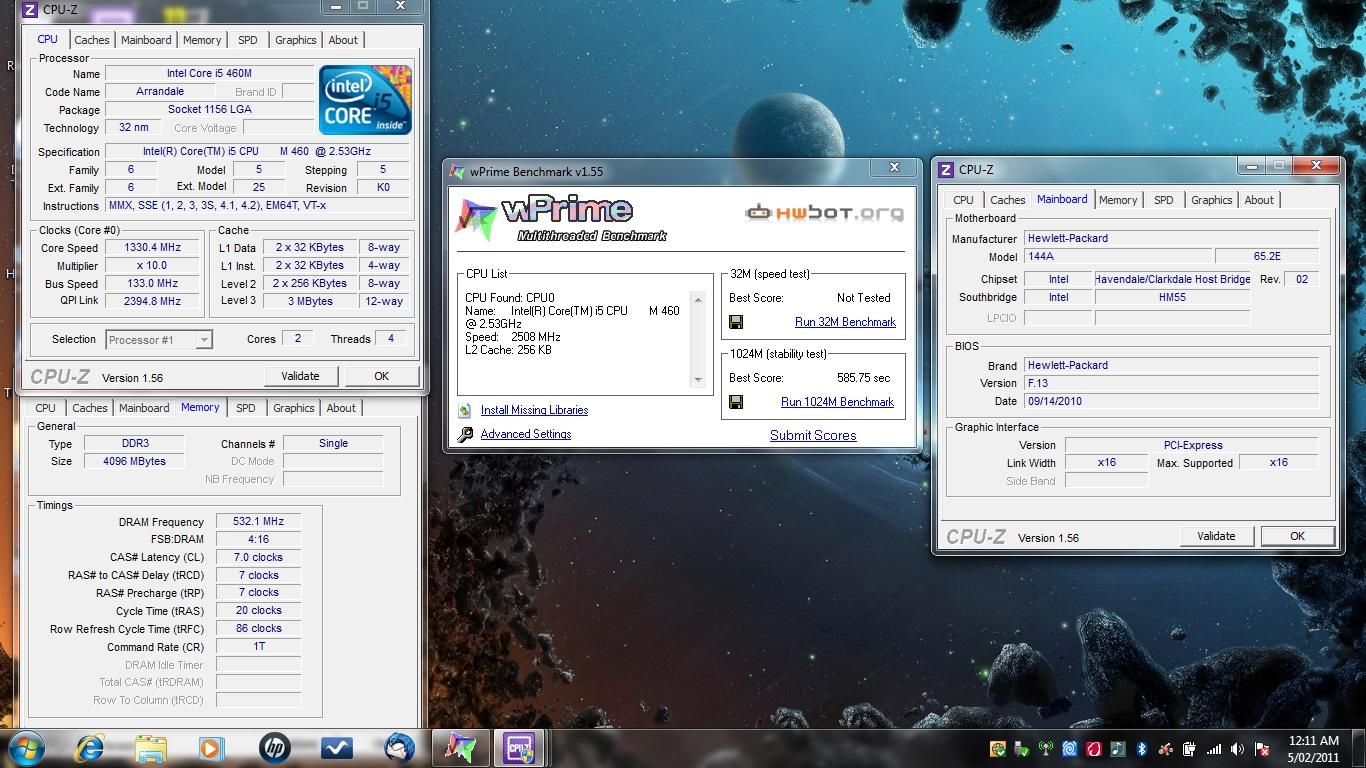Click the Show desktop strip beside the clock
Image resolution: width=1366 pixels, height=768 pixels.
pos(1359,748)
